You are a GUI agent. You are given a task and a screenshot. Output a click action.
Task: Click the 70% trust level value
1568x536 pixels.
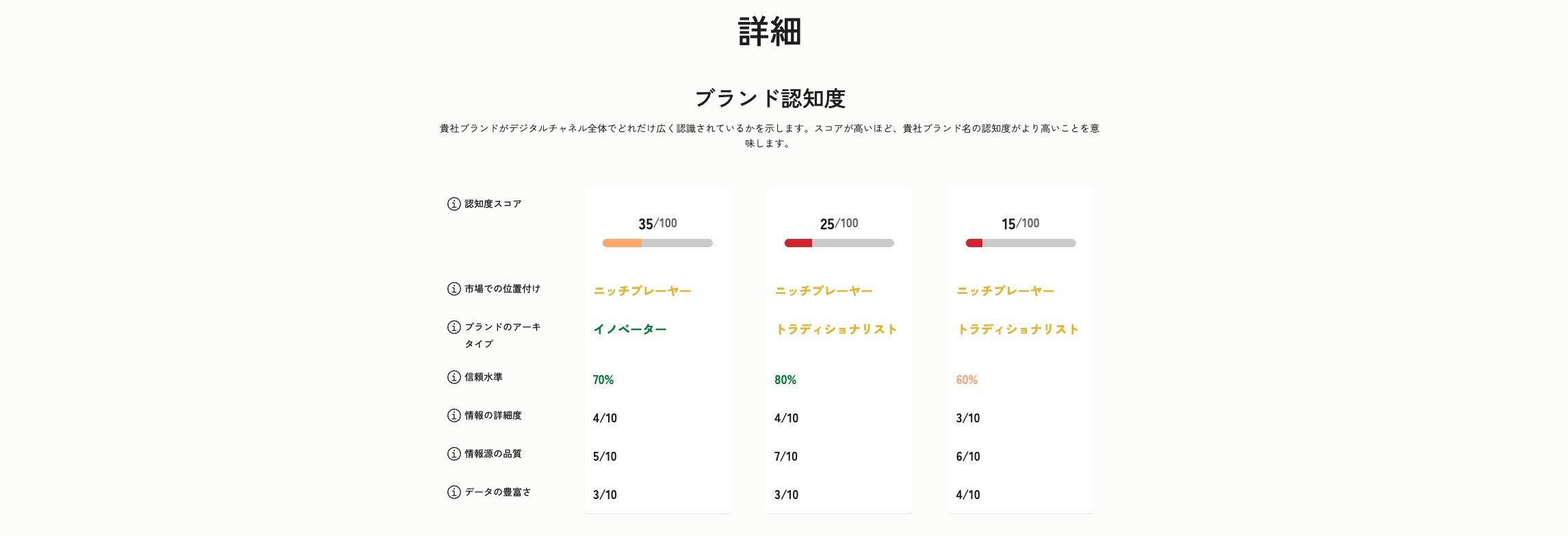603,380
